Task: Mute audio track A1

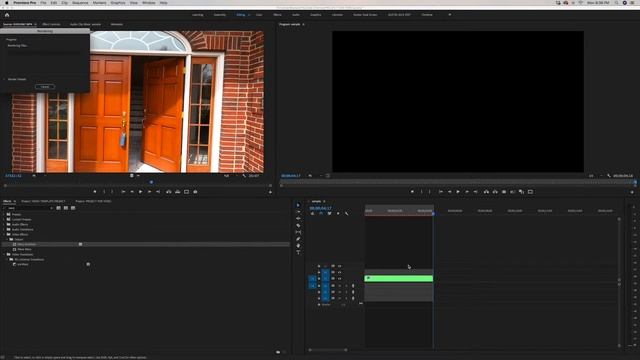Action: point(339,286)
